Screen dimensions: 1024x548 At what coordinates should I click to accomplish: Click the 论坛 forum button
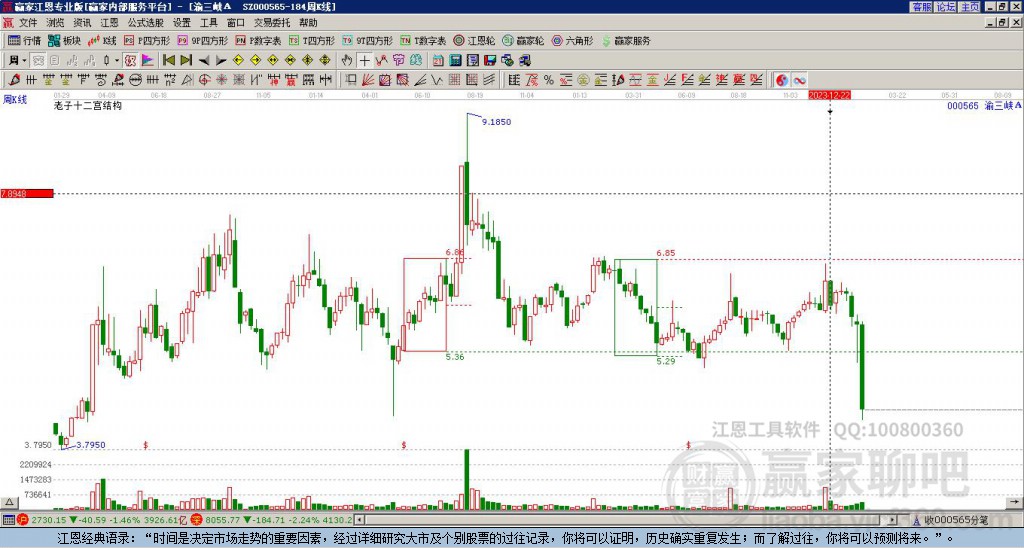(945, 6)
